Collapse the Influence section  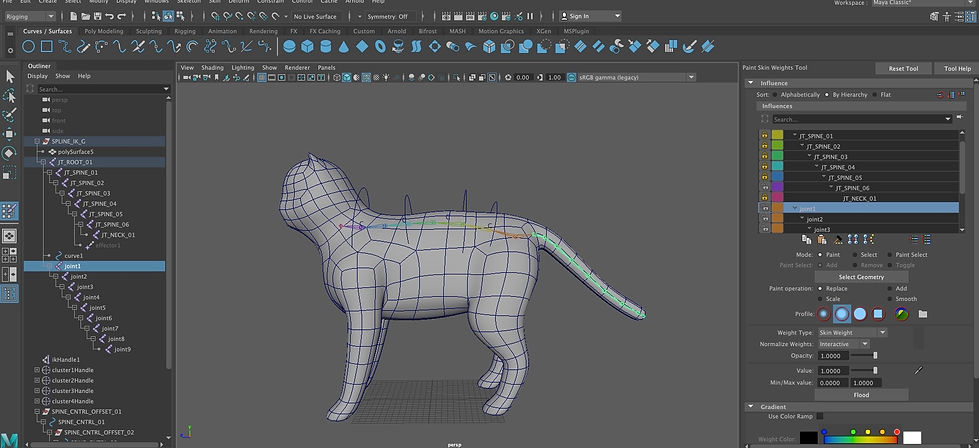(750, 83)
